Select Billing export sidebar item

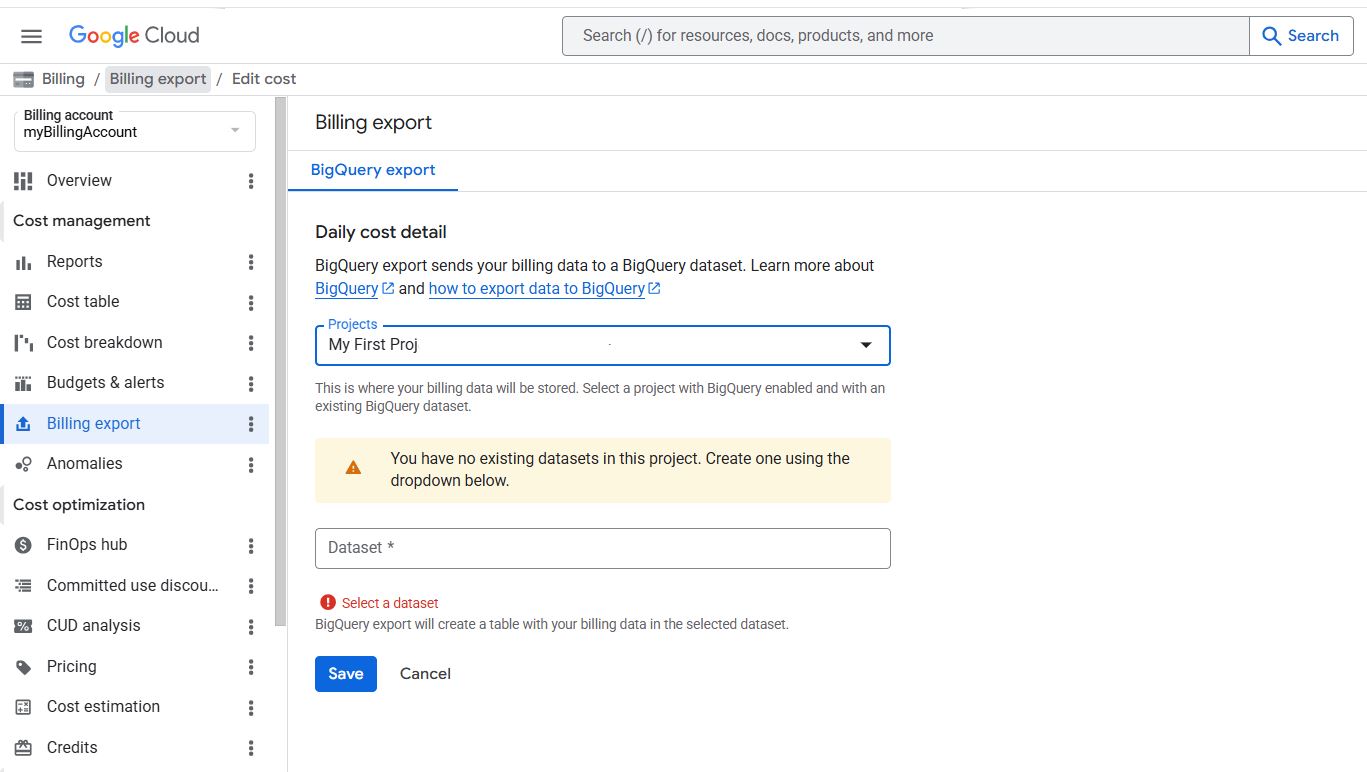coord(134,424)
